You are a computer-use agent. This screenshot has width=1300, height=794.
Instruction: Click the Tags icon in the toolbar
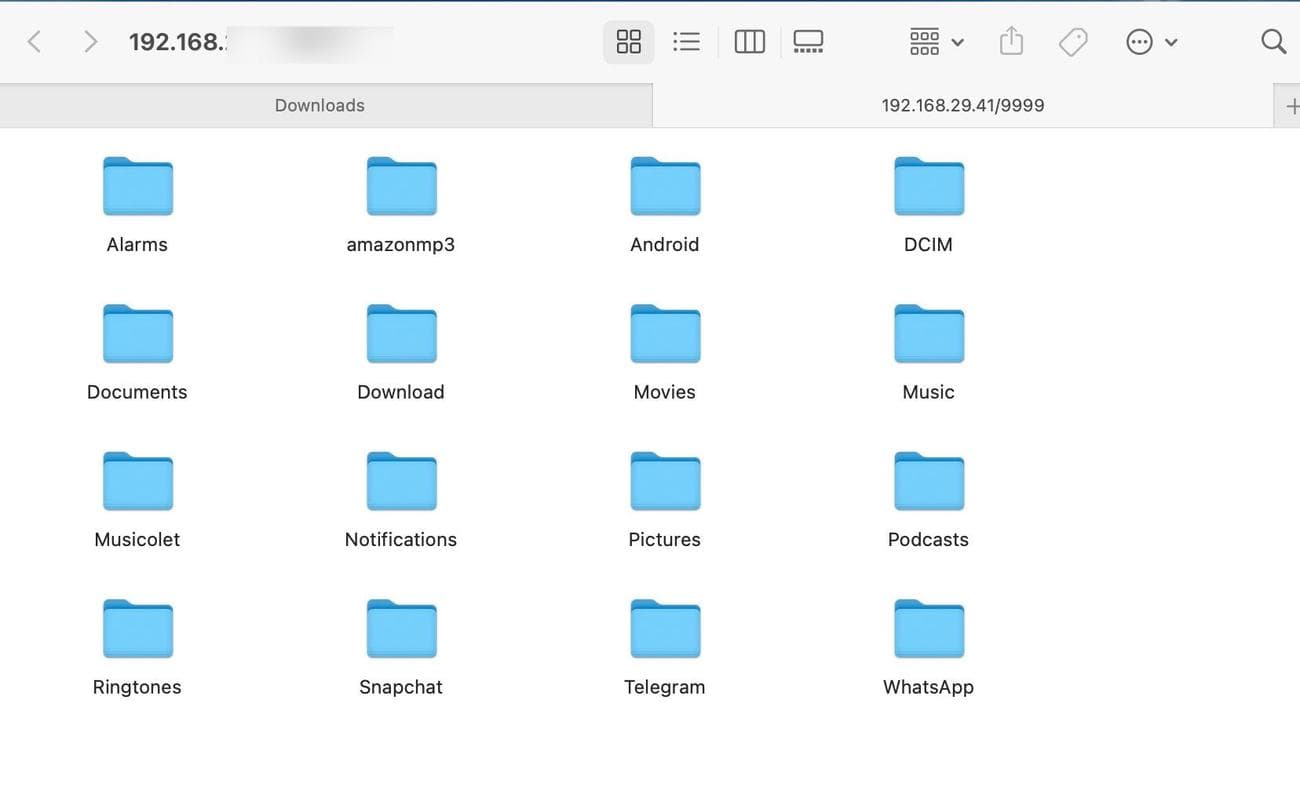1073,41
